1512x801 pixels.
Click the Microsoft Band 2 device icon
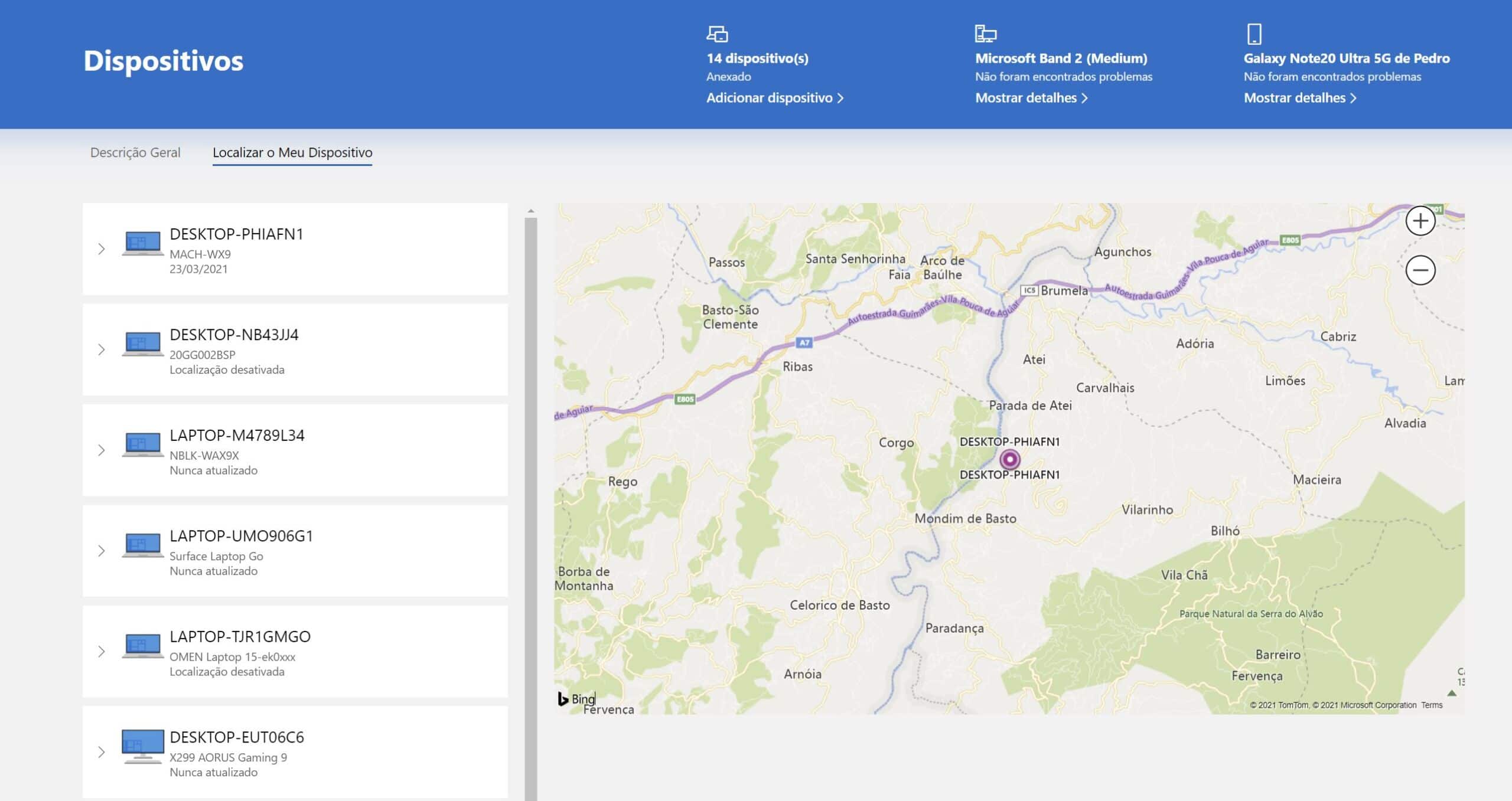(985, 34)
